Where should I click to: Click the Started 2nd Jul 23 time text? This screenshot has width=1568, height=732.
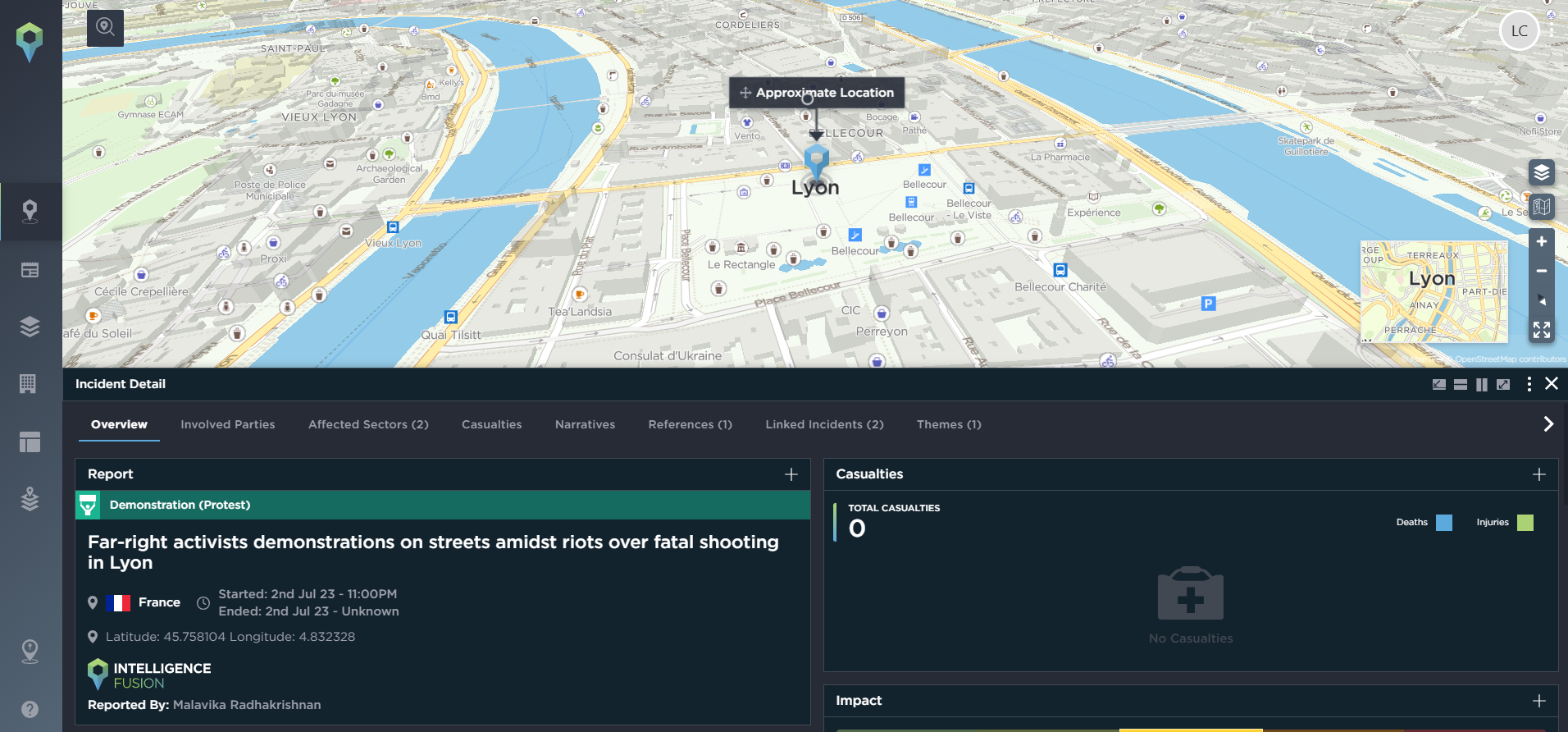(308, 594)
